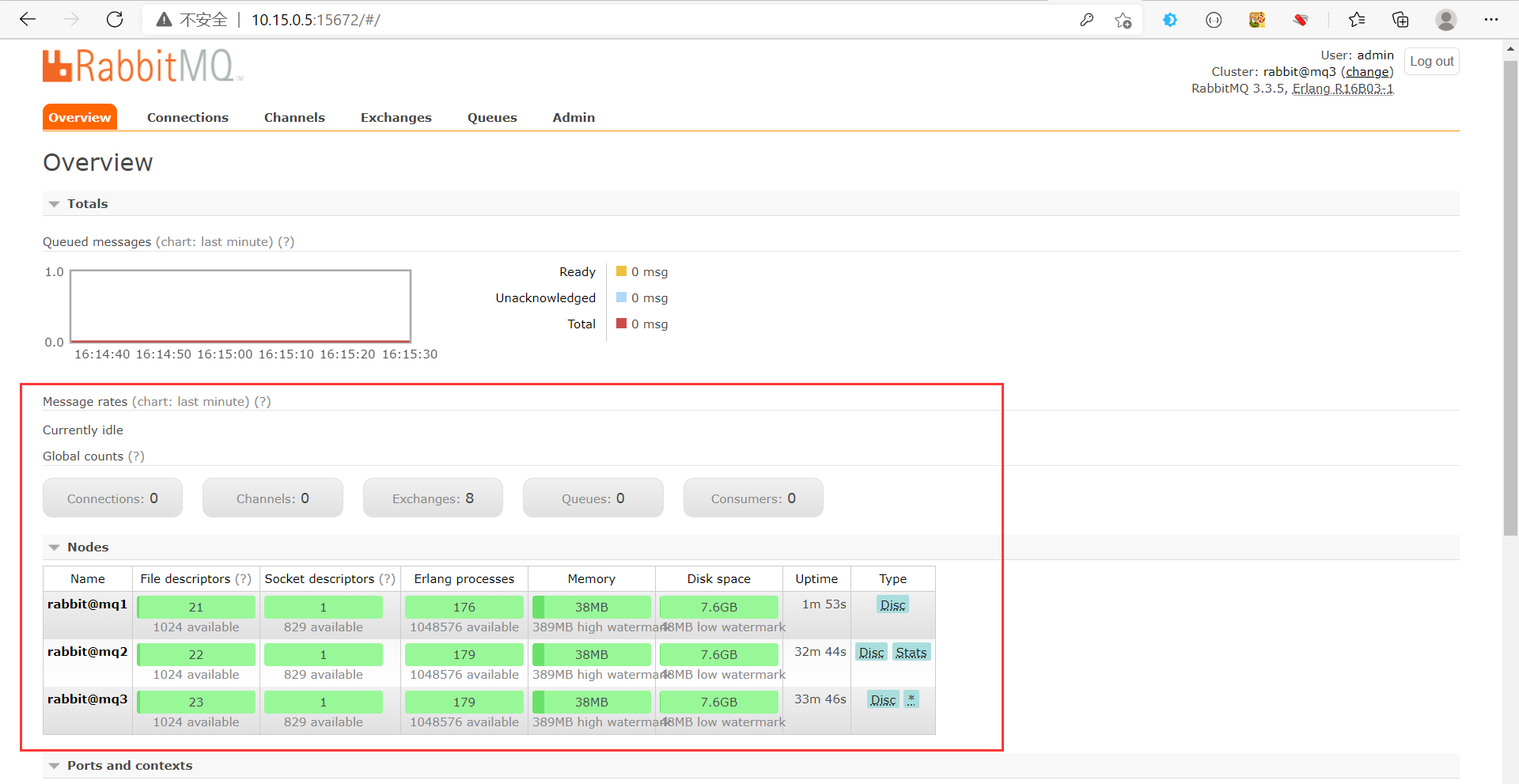This screenshot has height=784, width=1519.
Task: Click the Overview page heading
Action: tap(98, 162)
